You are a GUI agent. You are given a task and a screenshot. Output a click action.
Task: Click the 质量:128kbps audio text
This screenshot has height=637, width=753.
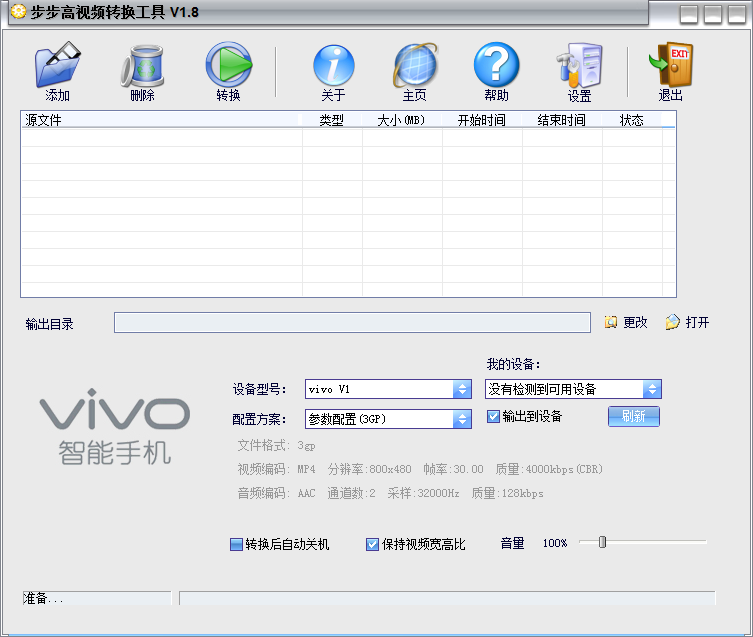[507, 493]
